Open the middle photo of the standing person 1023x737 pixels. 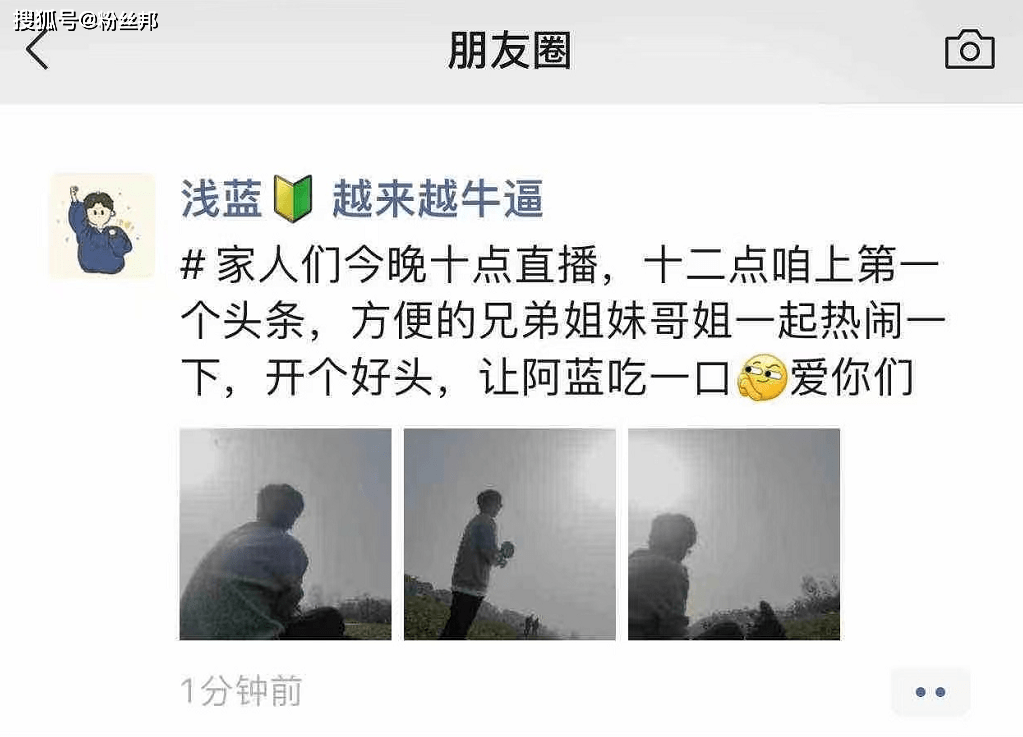tap(510, 534)
